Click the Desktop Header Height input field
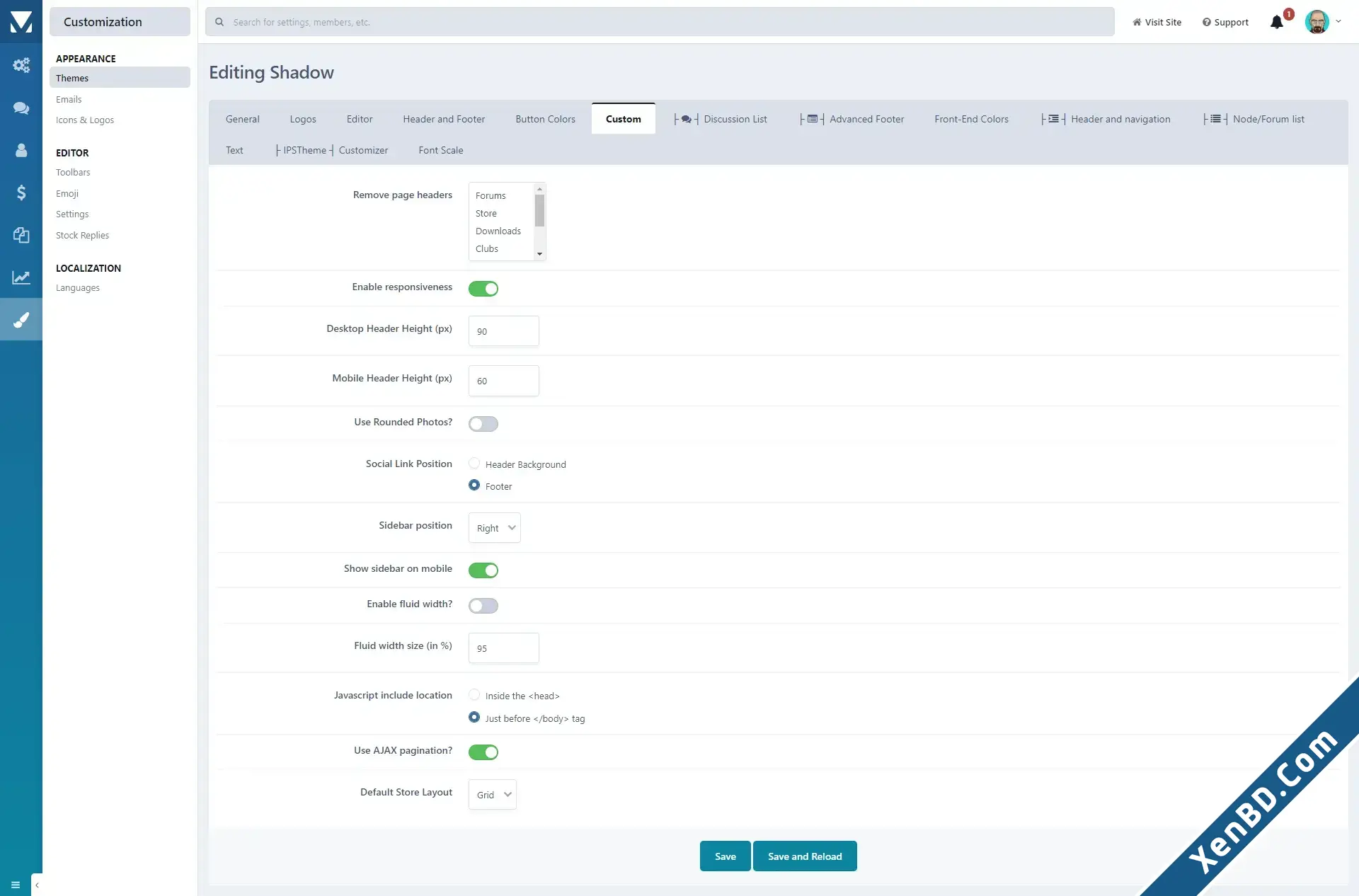This screenshot has height=896, width=1359. [x=504, y=331]
